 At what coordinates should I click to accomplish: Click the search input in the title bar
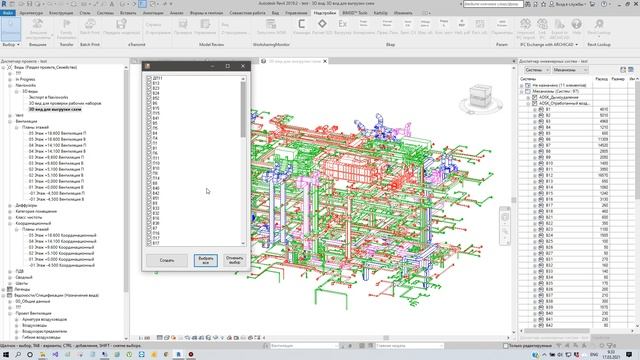493,4
